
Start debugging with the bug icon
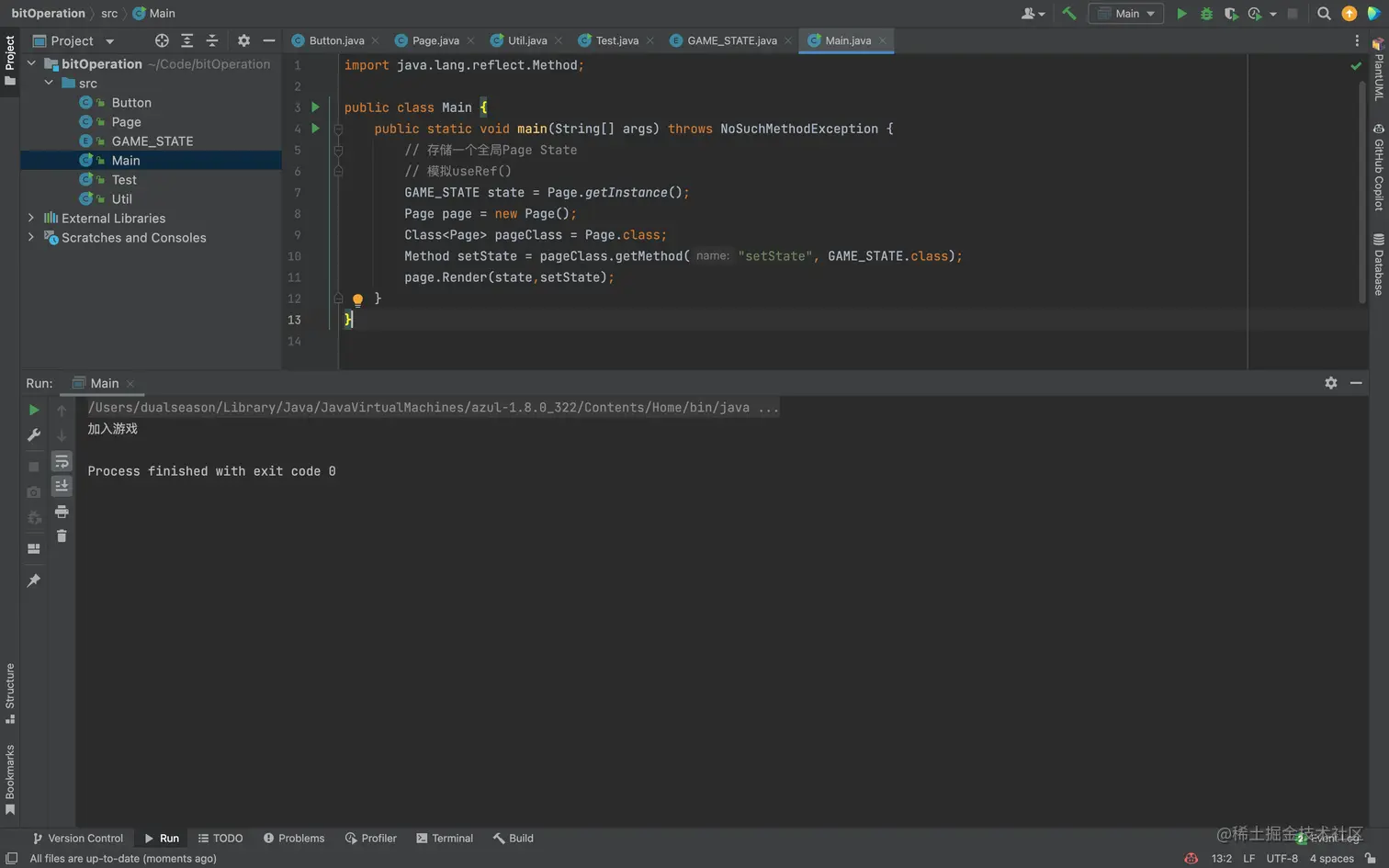coord(1206,14)
